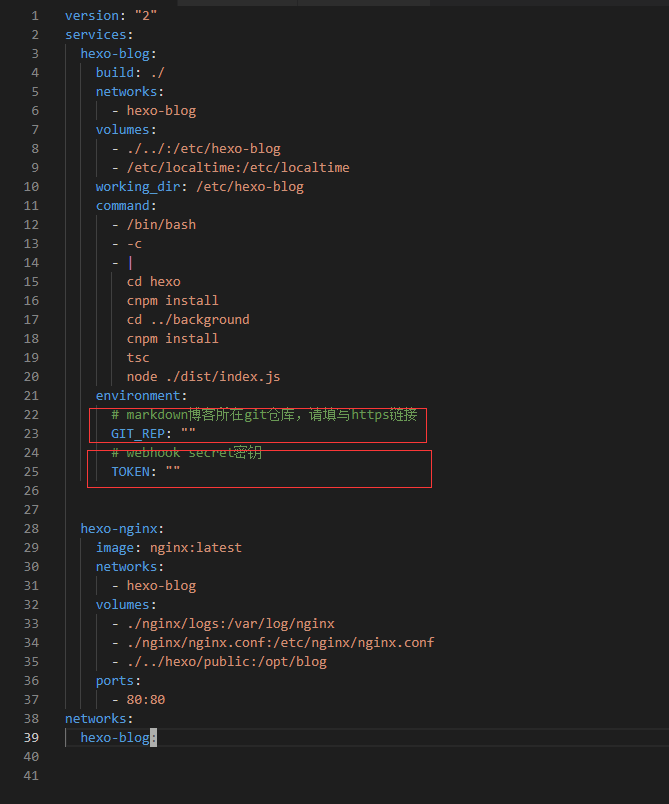
Task: Click the "image: nginx:latest" line
Action: tap(169, 548)
